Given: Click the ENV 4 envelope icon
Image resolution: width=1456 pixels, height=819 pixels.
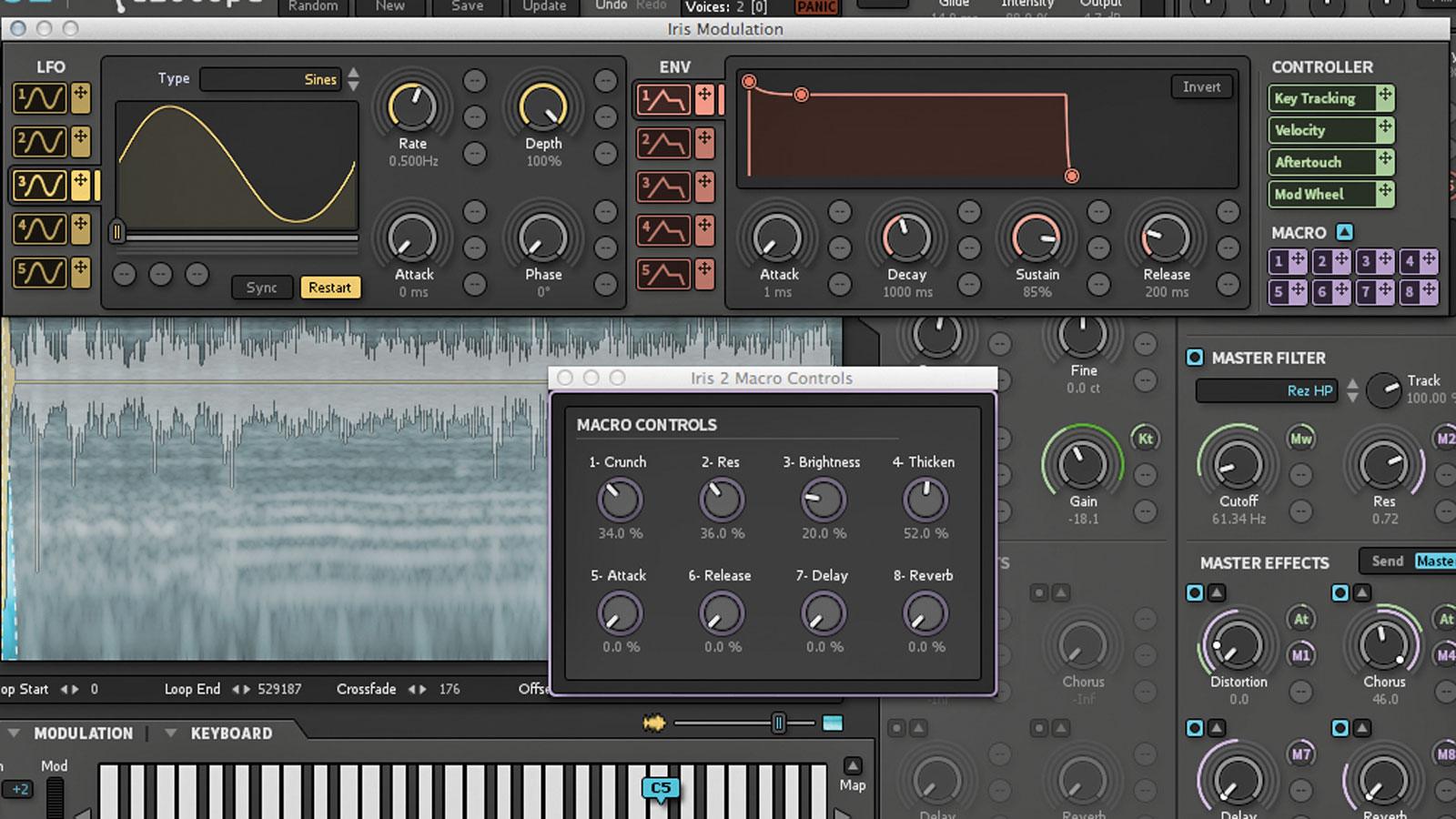Looking at the screenshot, I should click(x=662, y=230).
